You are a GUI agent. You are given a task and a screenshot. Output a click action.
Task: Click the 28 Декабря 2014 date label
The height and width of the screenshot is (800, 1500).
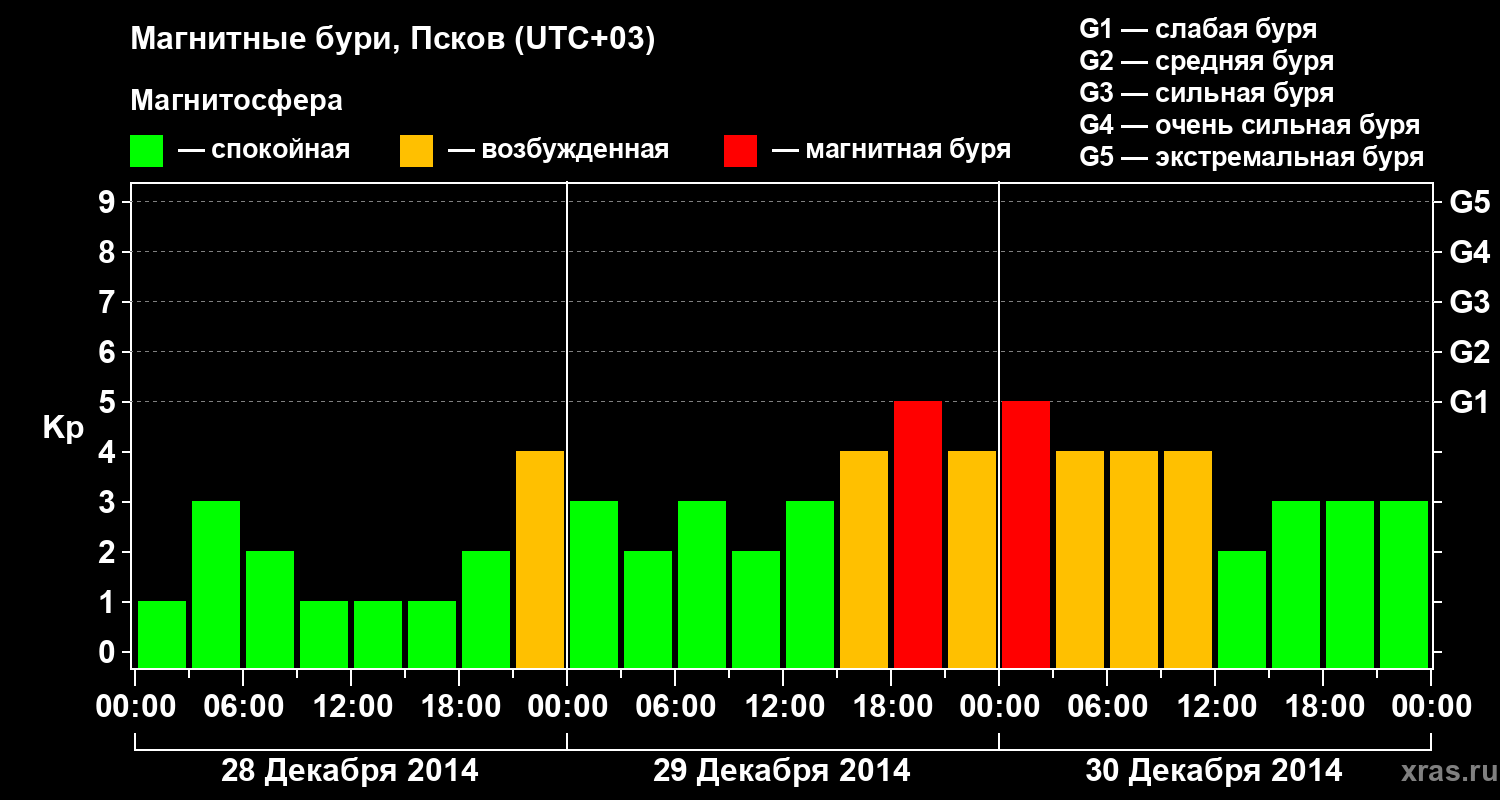coord(350,771)
